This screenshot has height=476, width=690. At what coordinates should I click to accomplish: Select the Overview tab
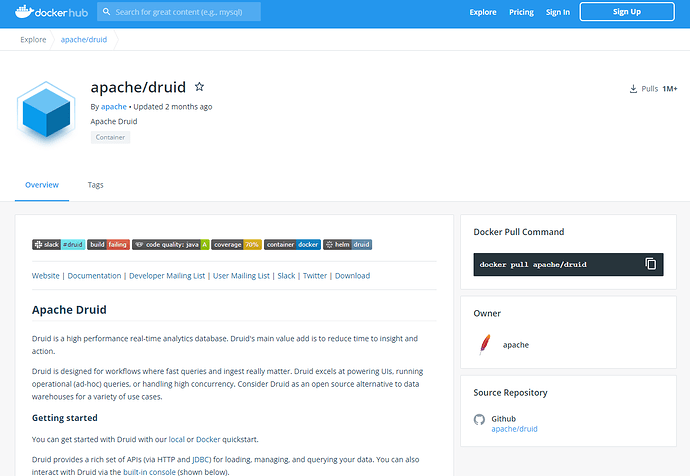tap(42, 185)
